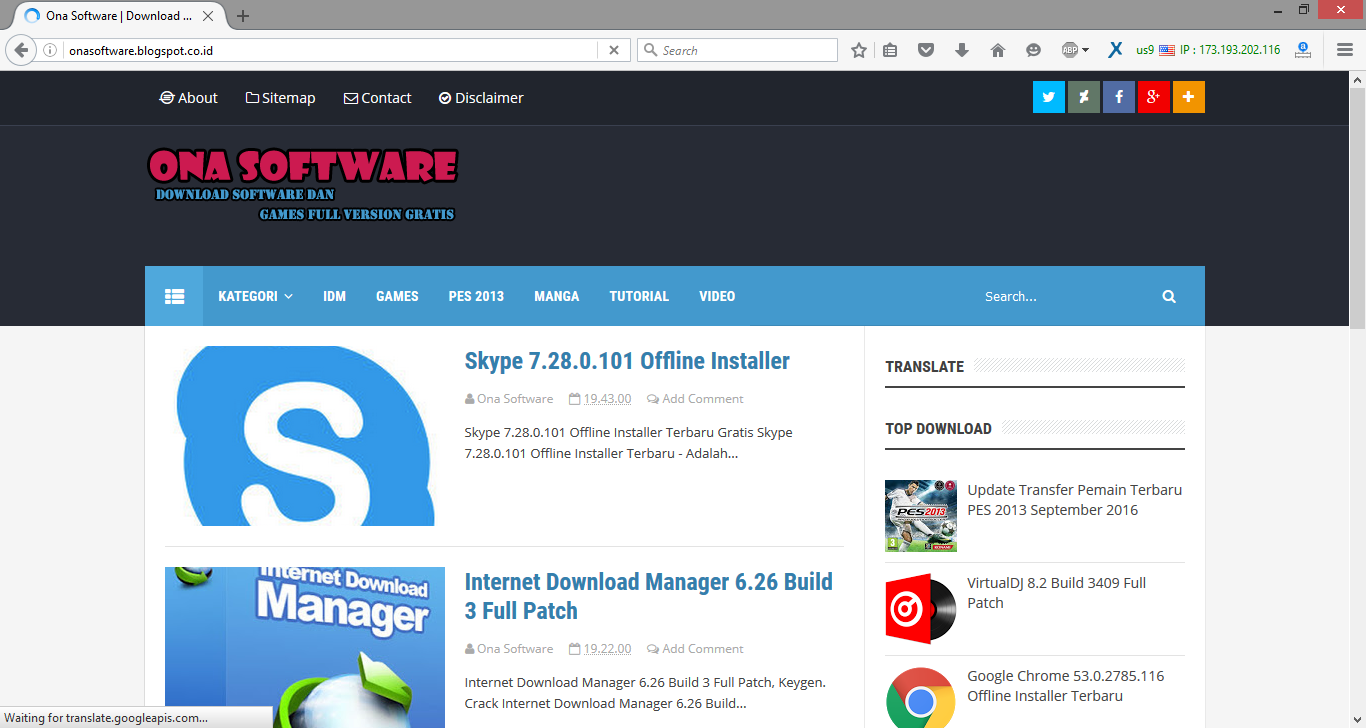The width and height of the screenshot is (1366, 728).
Task: Open the smiley chat icon in toolbar
Action: pos(1033,50)
